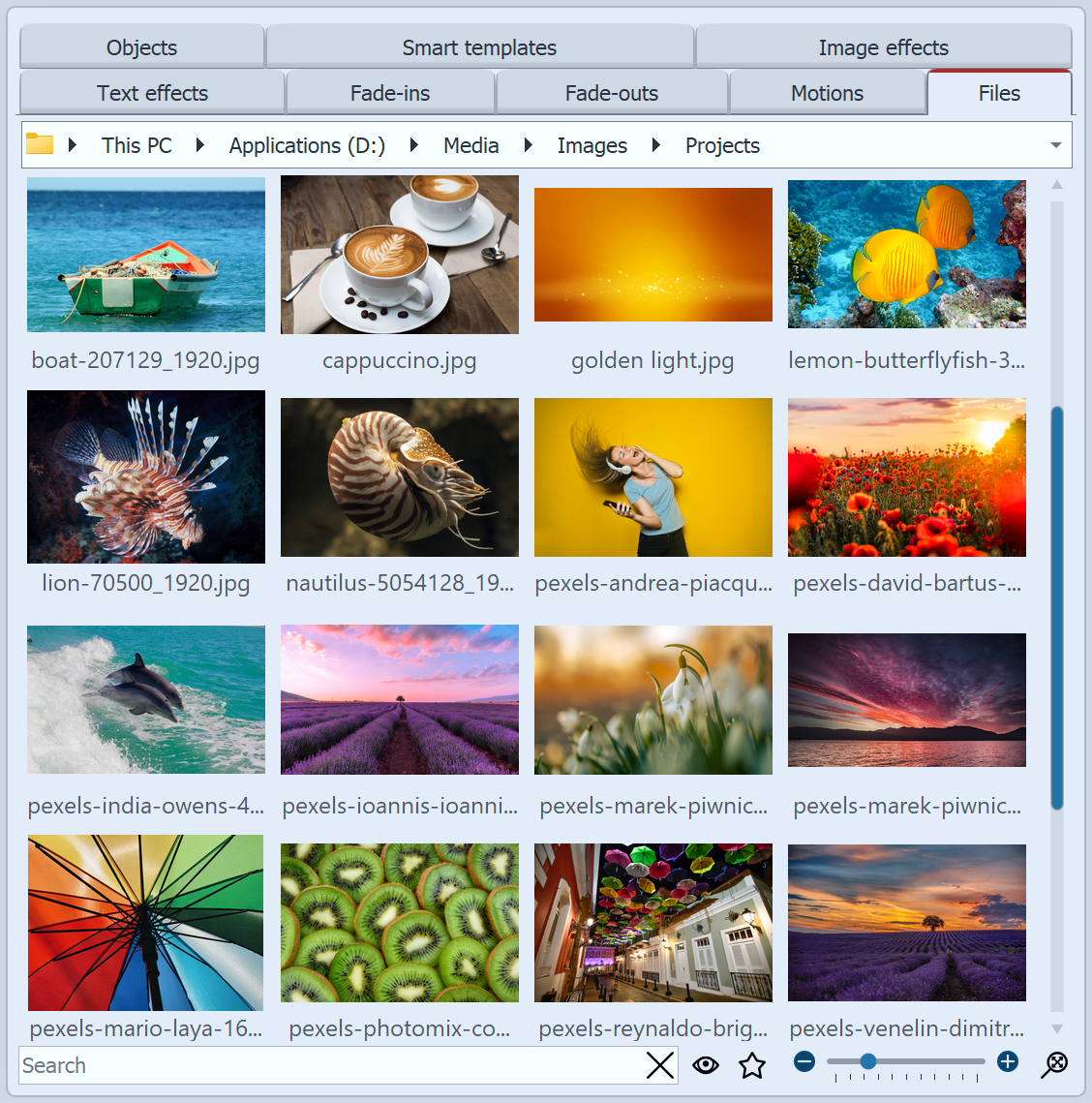The height and width of the screenshot is (1103, 1092).
Task: Click the folder icon in the breadcrumb bar
Action: point(39,144)
